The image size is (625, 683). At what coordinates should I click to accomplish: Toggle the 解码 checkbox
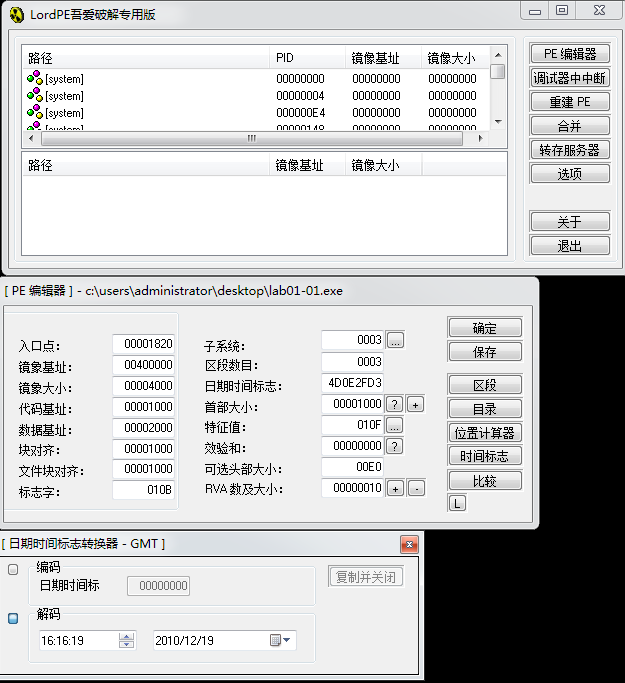tap(13, 618)
